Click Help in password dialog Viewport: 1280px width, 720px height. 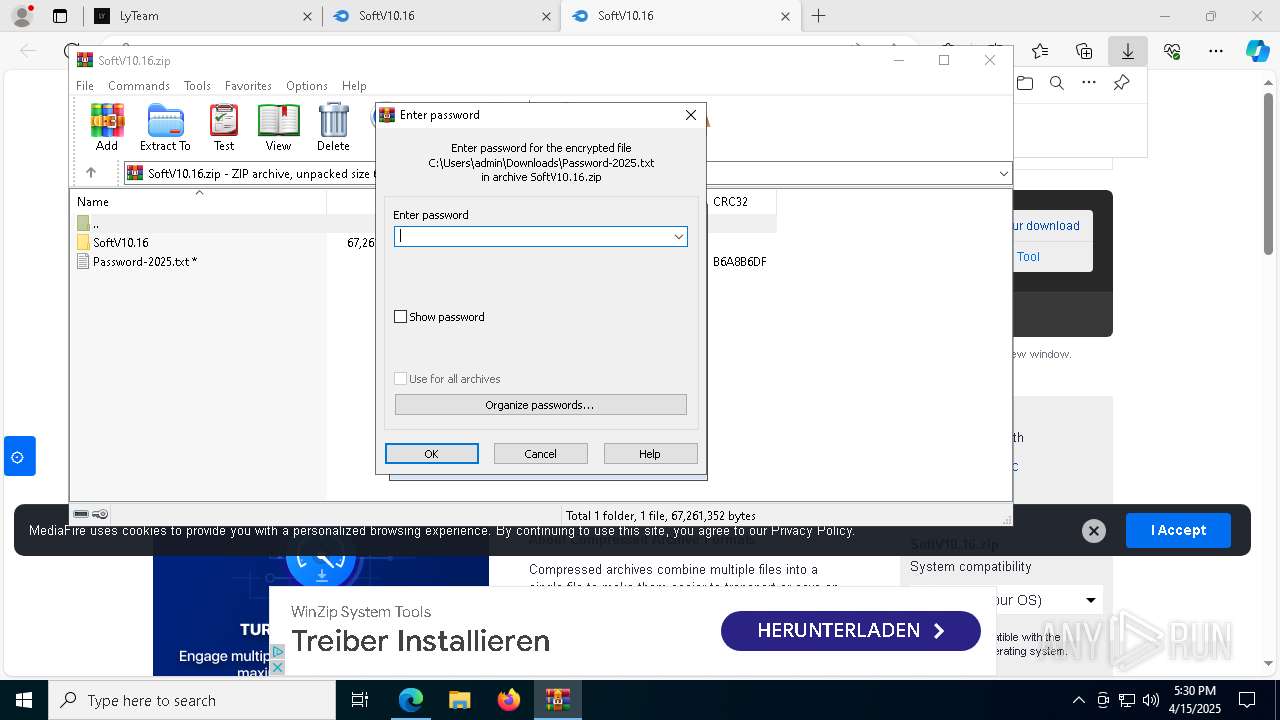click(x=650, y=454)
